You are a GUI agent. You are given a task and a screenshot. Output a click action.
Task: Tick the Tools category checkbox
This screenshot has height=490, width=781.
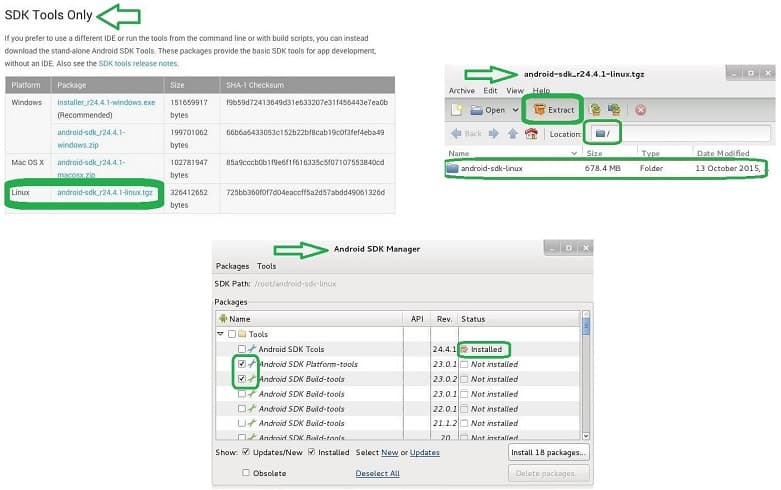tap(232, 334)
